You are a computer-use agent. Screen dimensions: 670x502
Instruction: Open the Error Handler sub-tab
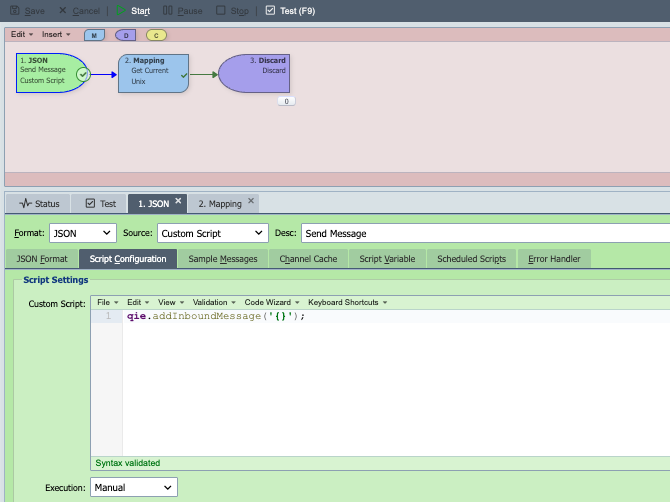[554, 259]
